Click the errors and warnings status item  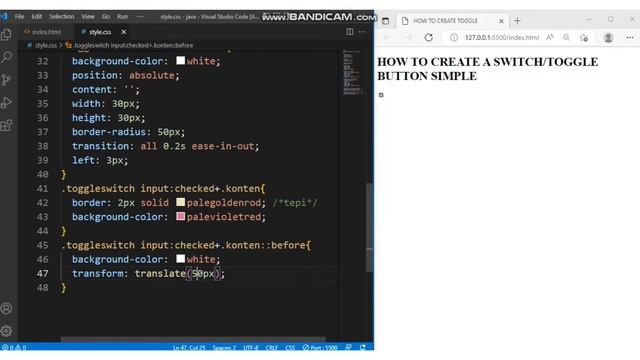(14, 347)
